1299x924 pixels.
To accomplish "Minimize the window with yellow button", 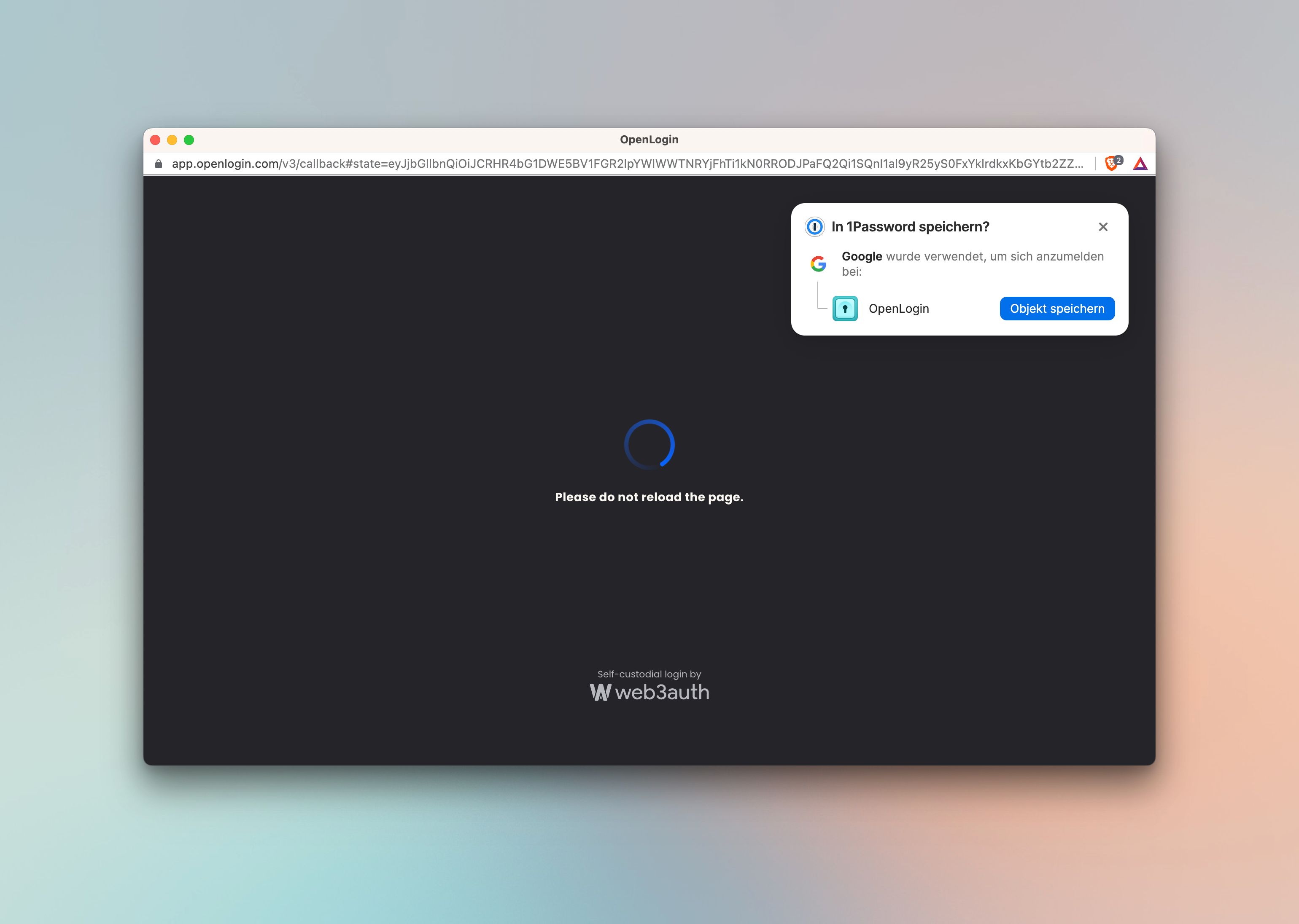I will tap(172, 140).
